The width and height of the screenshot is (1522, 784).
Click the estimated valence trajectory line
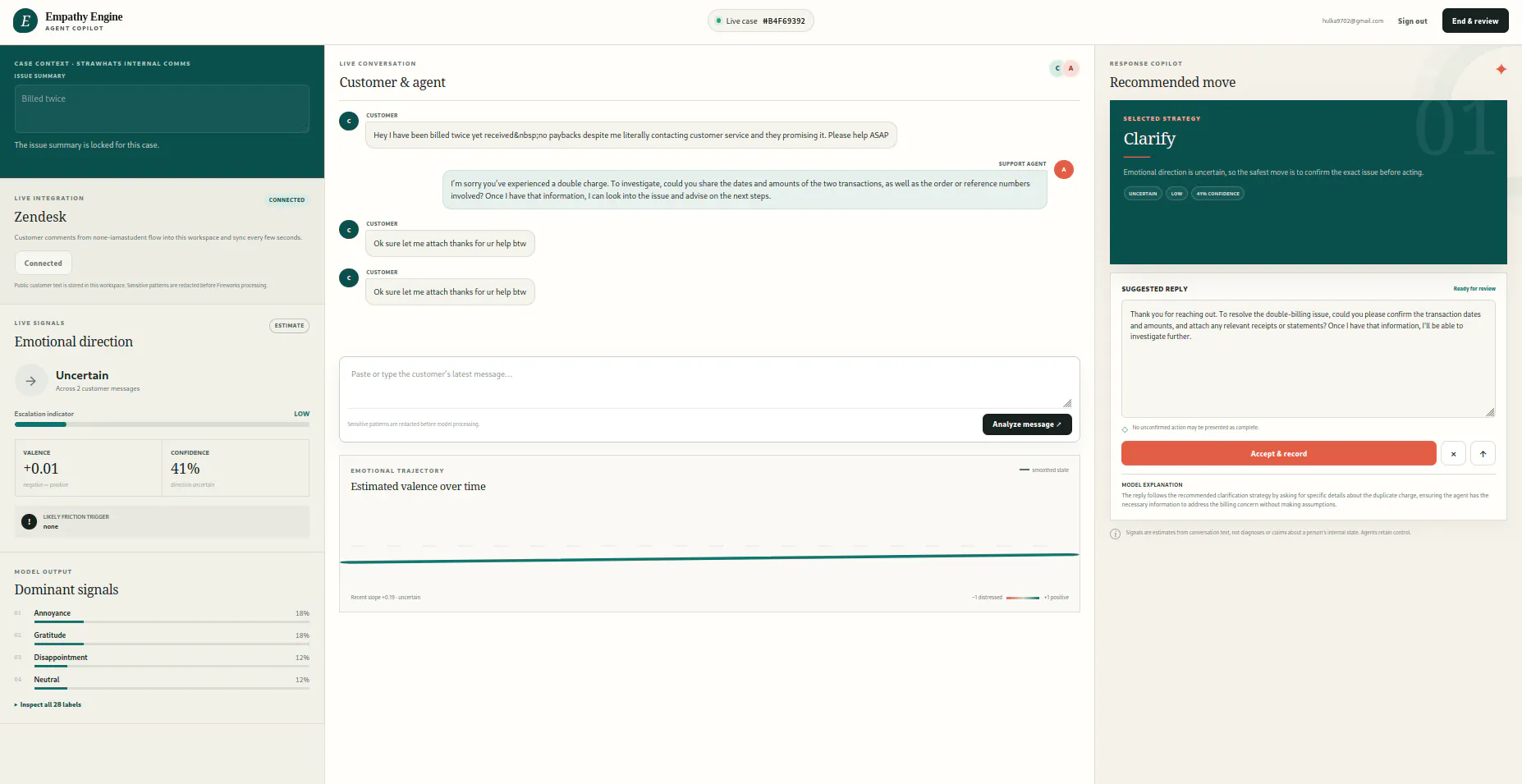[709, 558]
